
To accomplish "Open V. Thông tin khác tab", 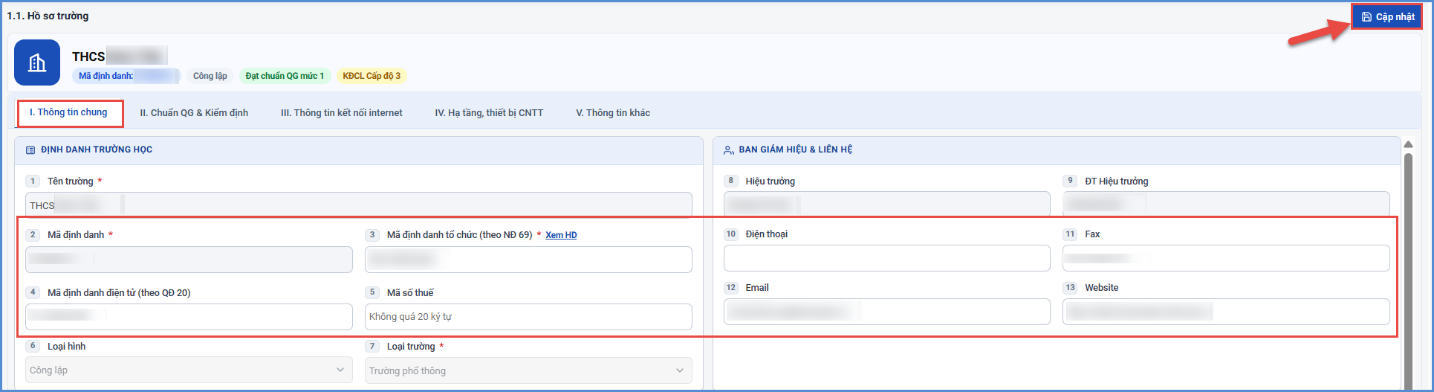I will tap(613, 113).
